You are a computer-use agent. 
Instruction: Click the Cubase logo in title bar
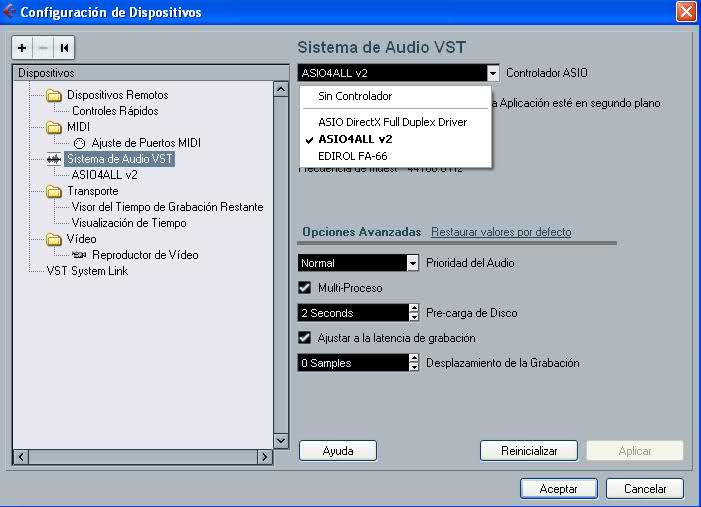[x=9, y=12]
